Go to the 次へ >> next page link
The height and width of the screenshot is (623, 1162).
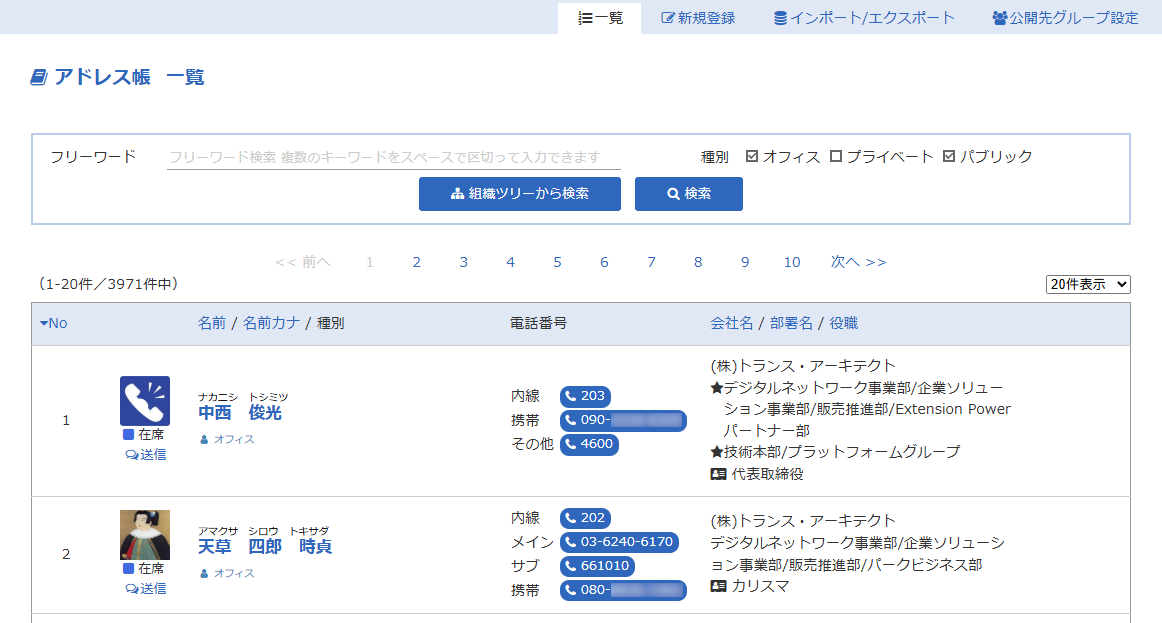pyautogui.click(x=858, y=262)
